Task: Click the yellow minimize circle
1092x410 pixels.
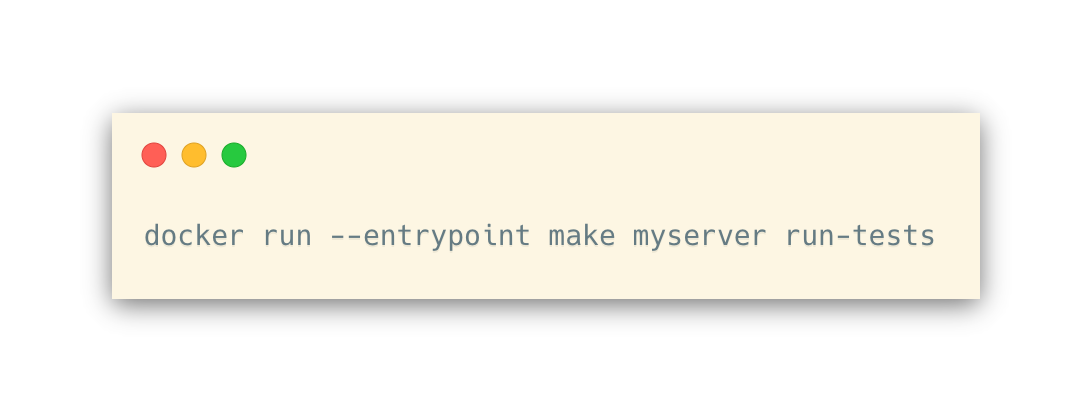Action: tap(194, 155)
